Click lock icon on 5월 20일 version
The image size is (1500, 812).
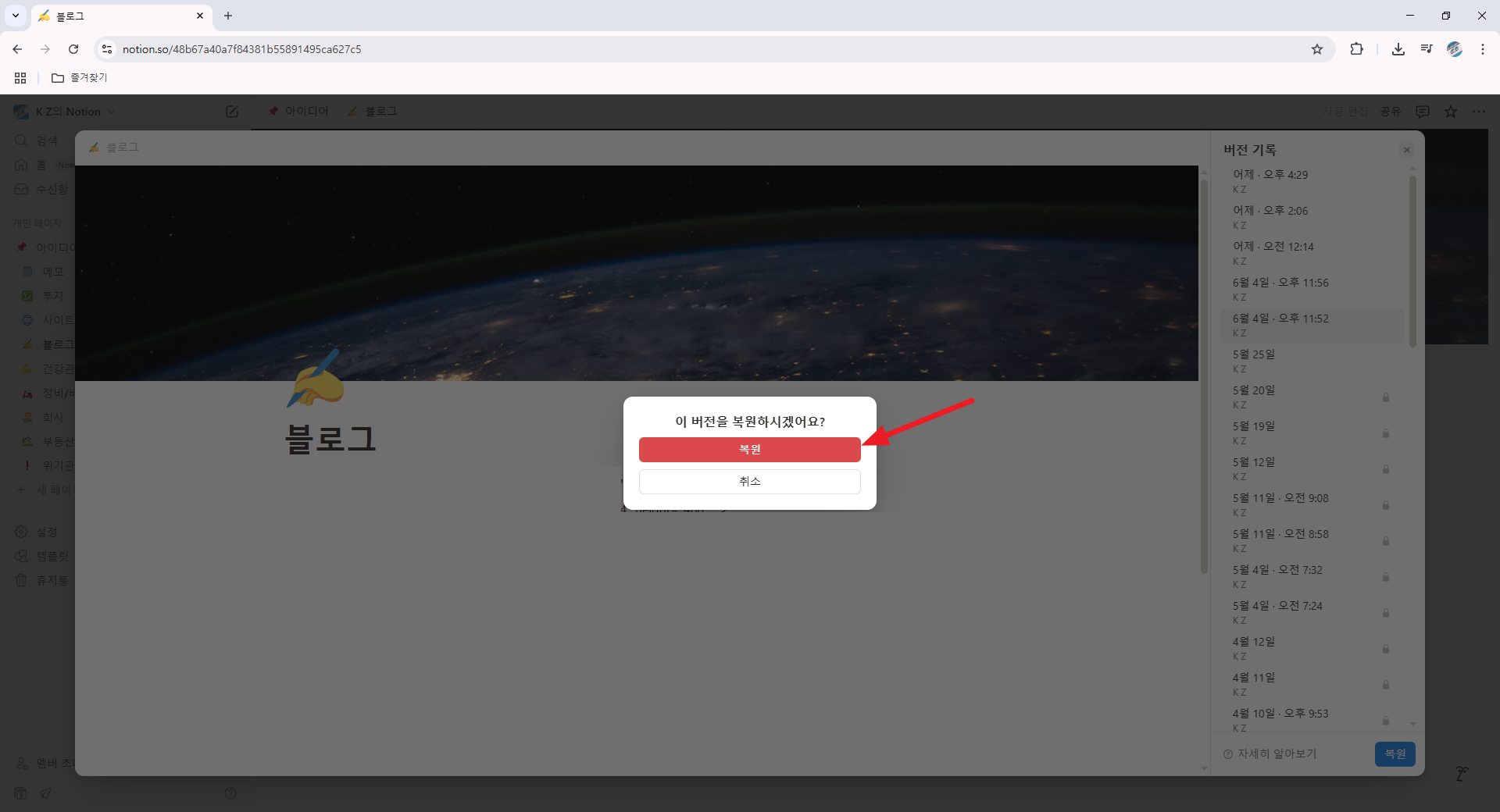click(x=1385, y=397)
